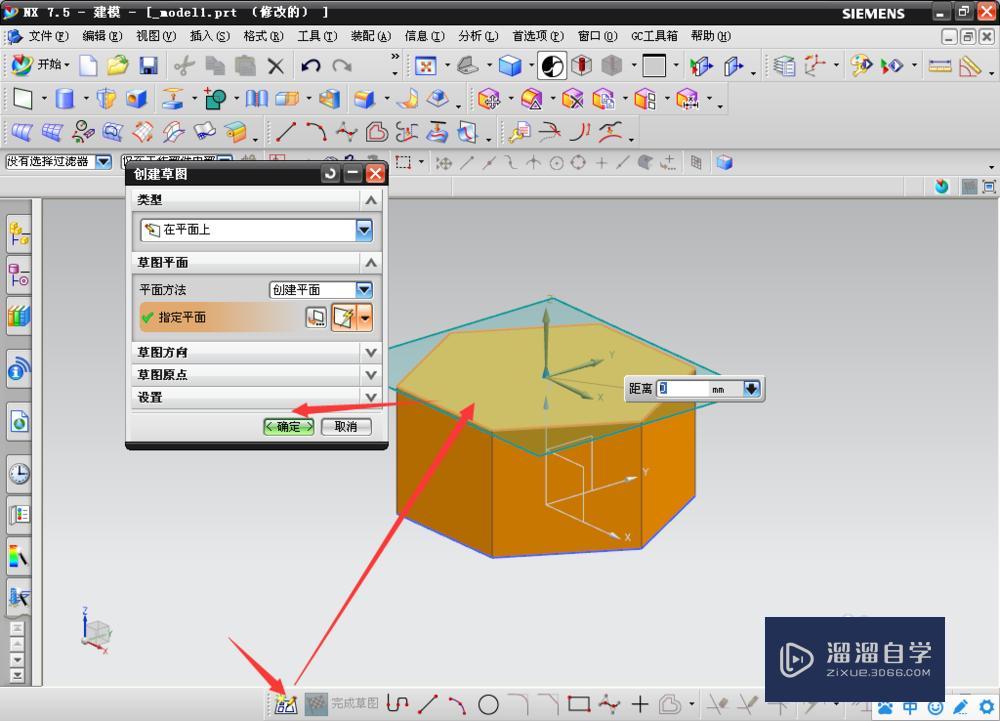Open the Reuse Library books icon in the sidebar
Screen dimensions: 1000x721
pos(19,316)
